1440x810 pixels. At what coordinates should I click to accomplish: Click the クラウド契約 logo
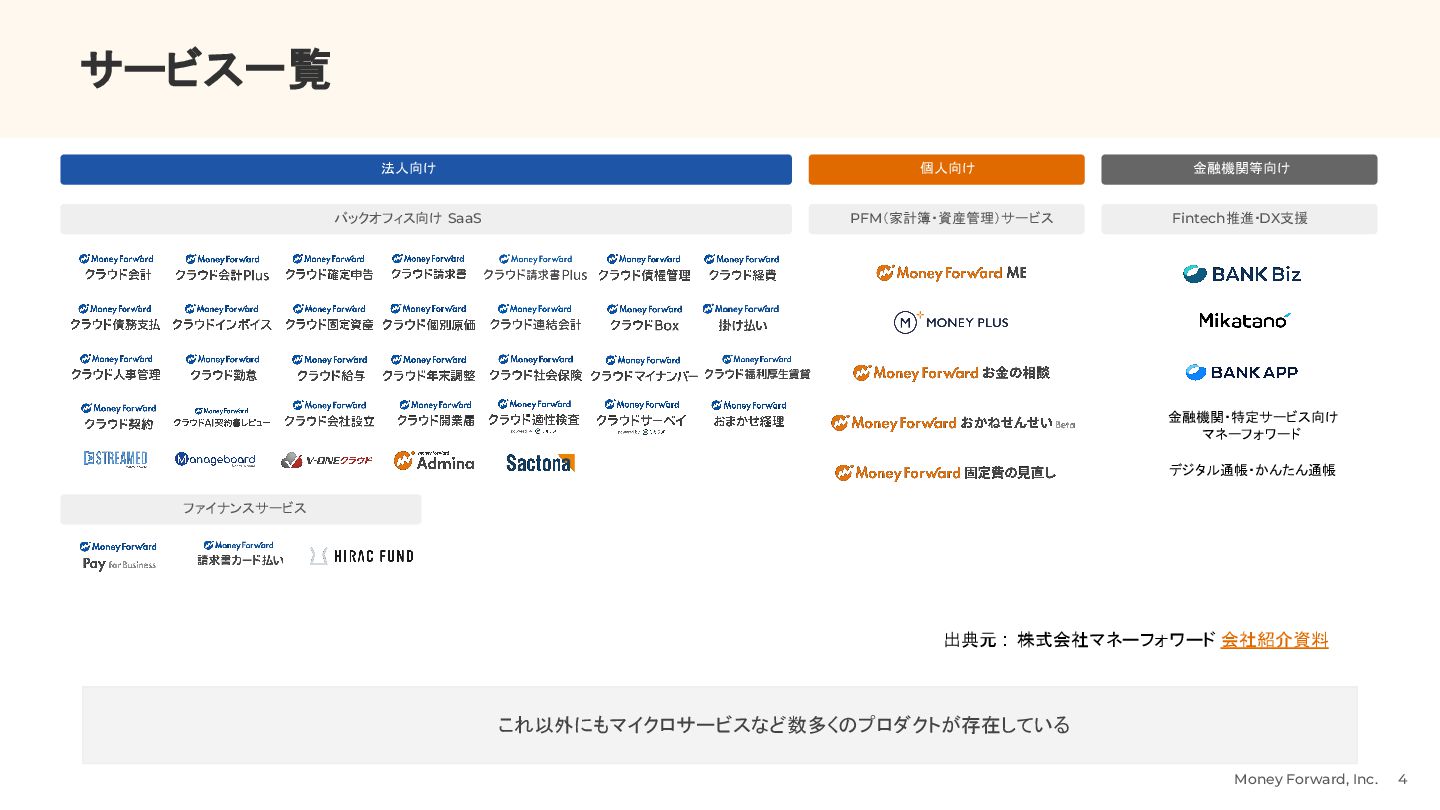coord(119,416)
